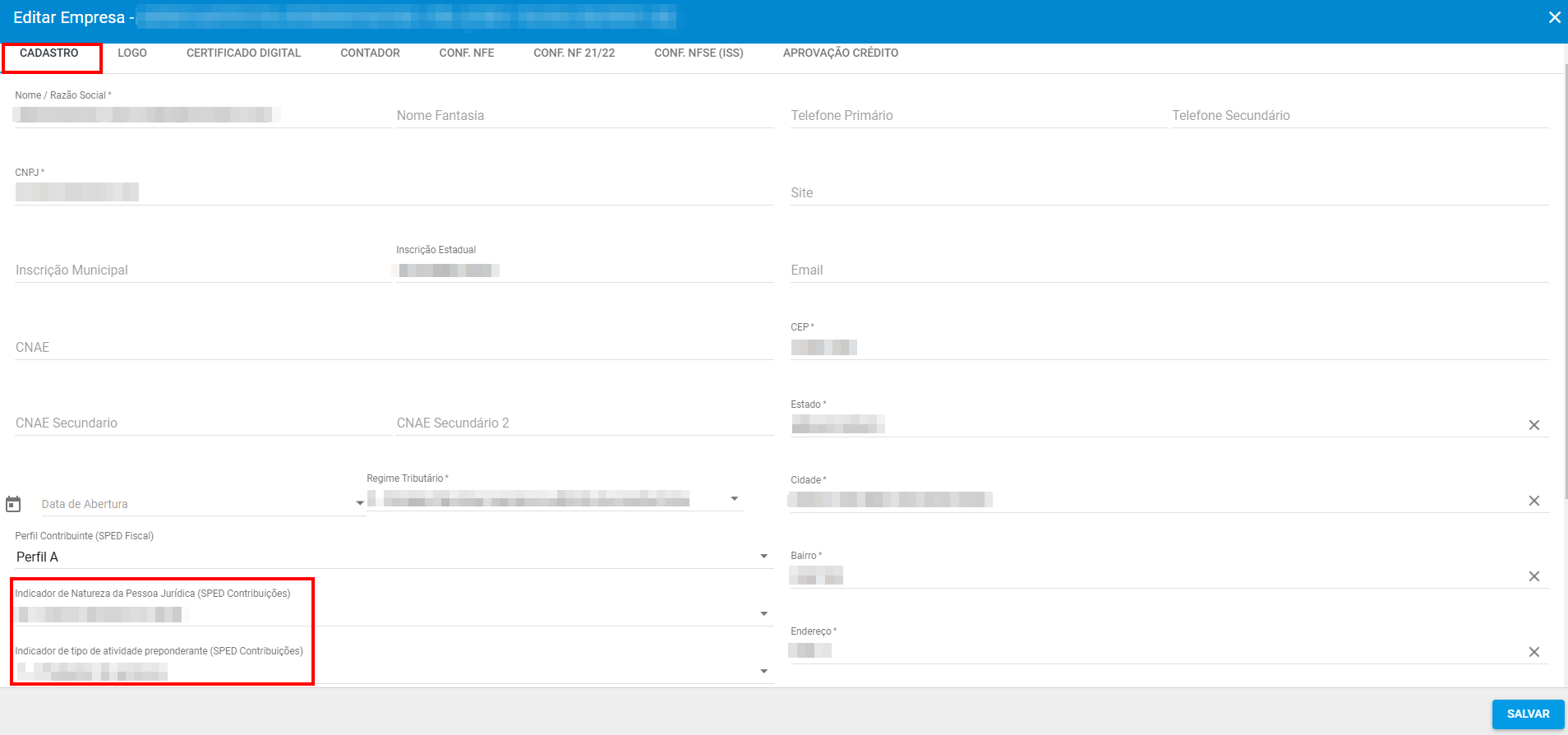
Task: Expand the Data de Abertura dropdown arrow
Action: (x=359, y=503)
